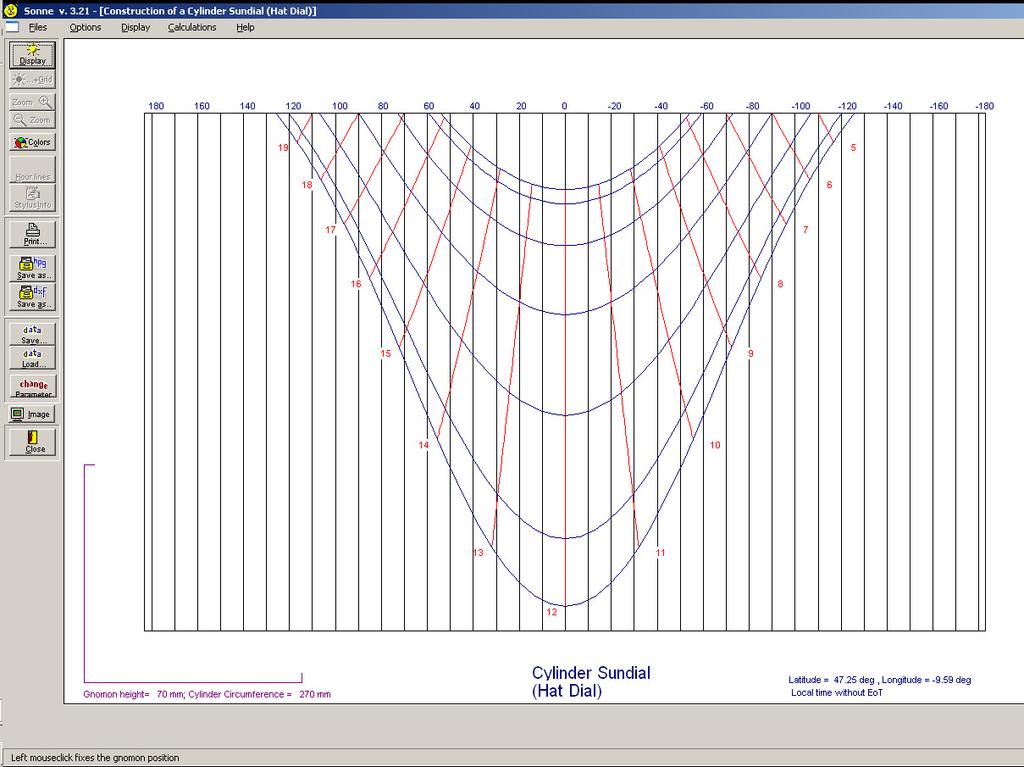Click the red hour label 9
Screen dimensions: 1024x767
pyautogui.click(x=750, y=353)
